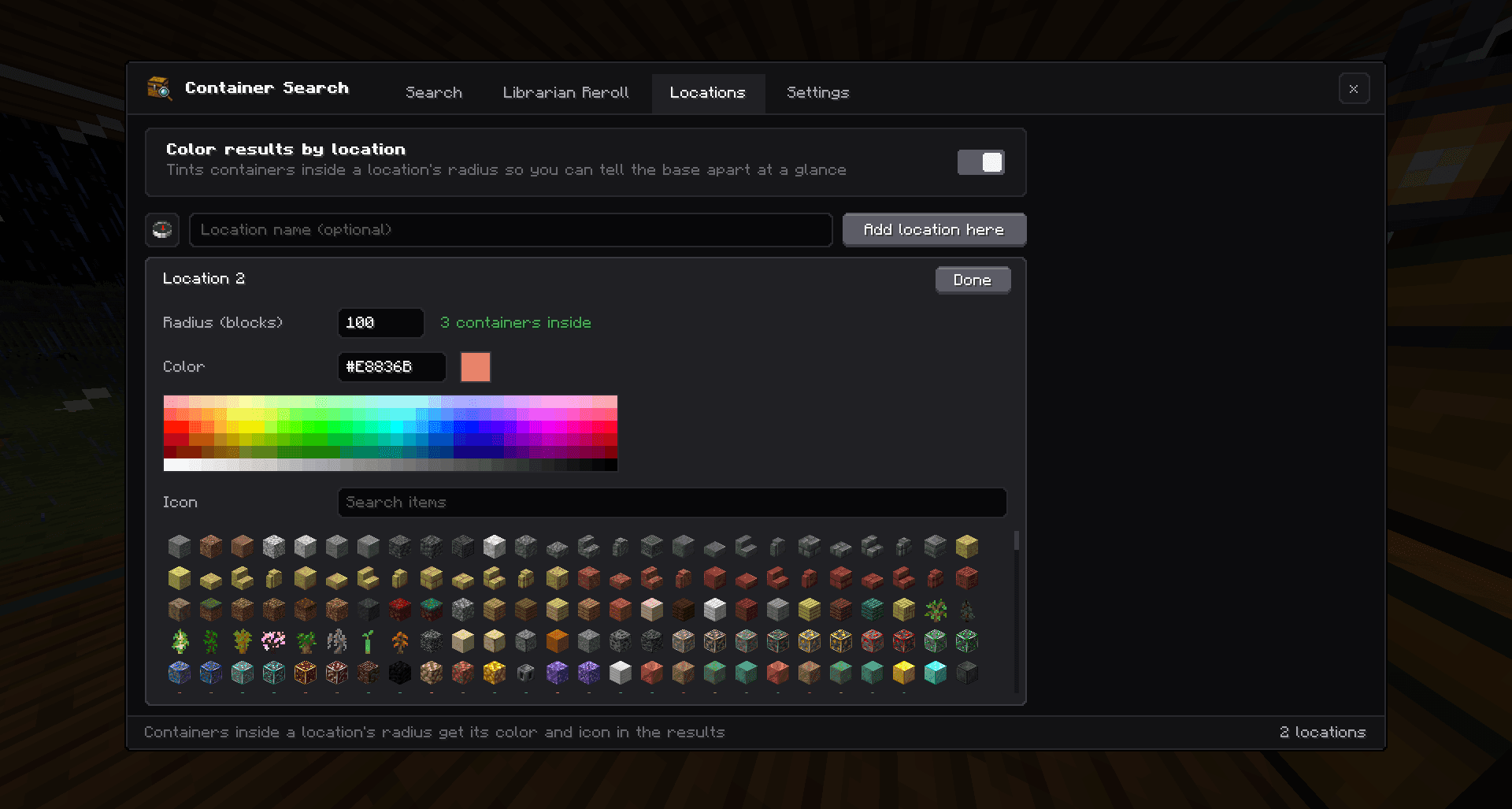Choose the green mangrove propagule icon
Viewport: 1512px width, 809px height.
(369, 641)
